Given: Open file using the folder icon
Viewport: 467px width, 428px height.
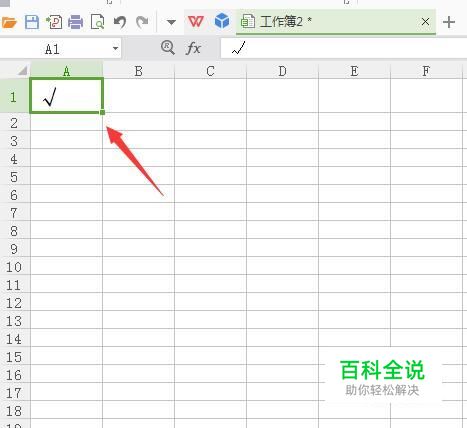Looking at the screenshot, I should pos(9,22).
